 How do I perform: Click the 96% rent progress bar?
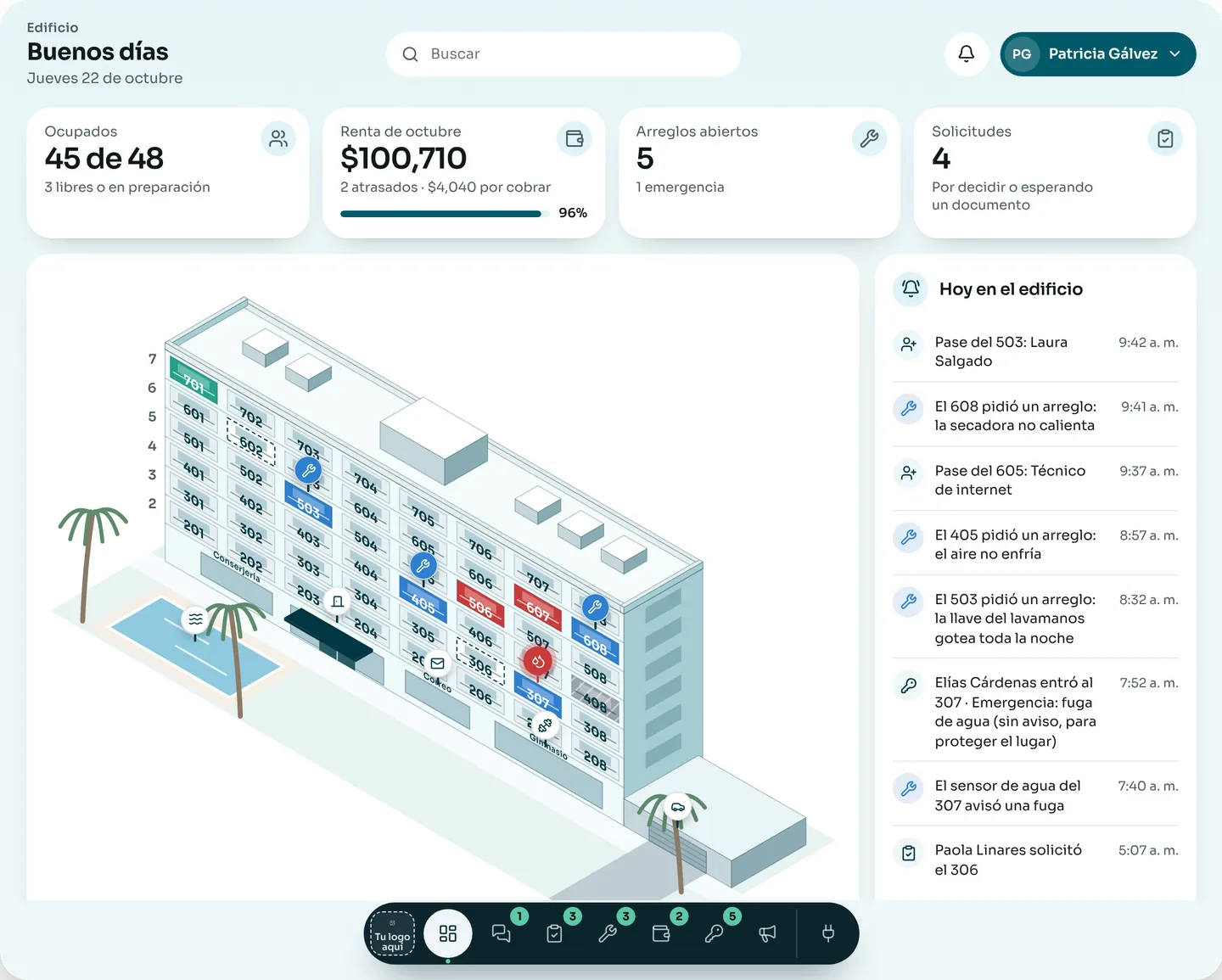pos(446,214)
